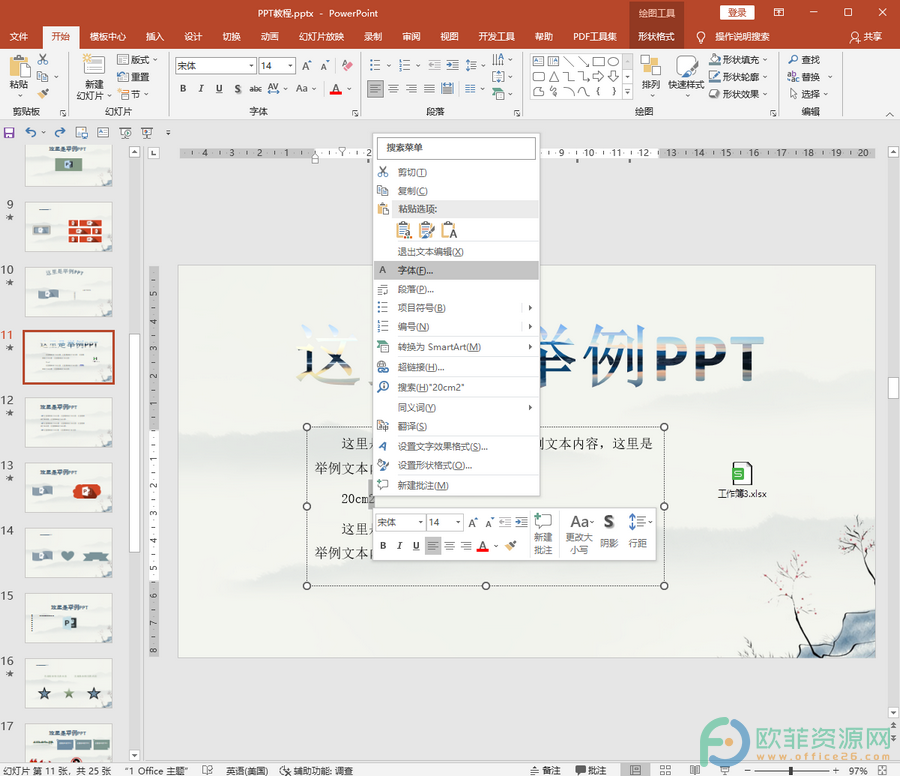The width and height of the screenshot is (900, 776).
Task: Click the Redo arrow in quick access bar
Action: [x=60, y=133]
